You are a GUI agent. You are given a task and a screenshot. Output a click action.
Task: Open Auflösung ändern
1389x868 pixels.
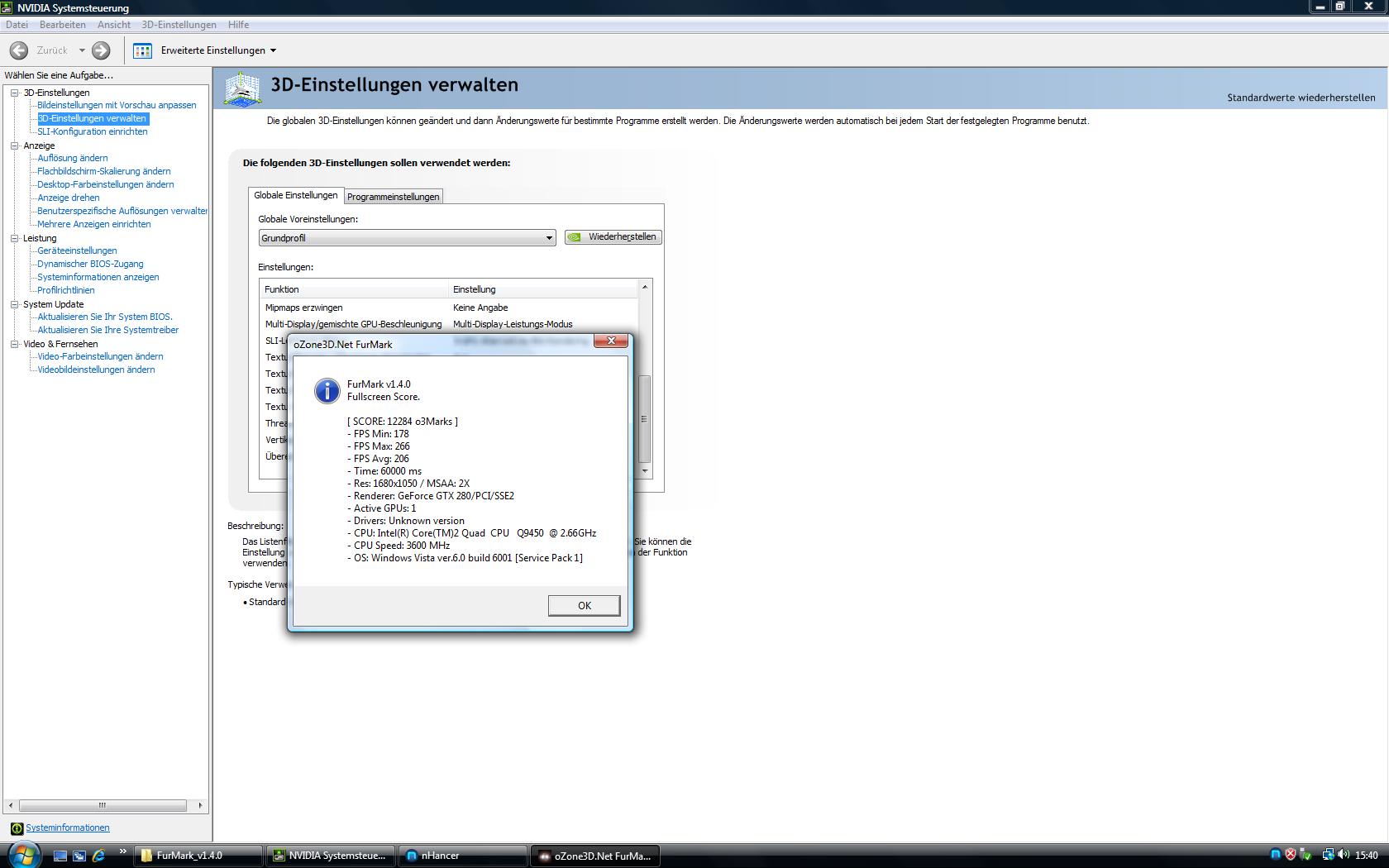tap(73, 158)
